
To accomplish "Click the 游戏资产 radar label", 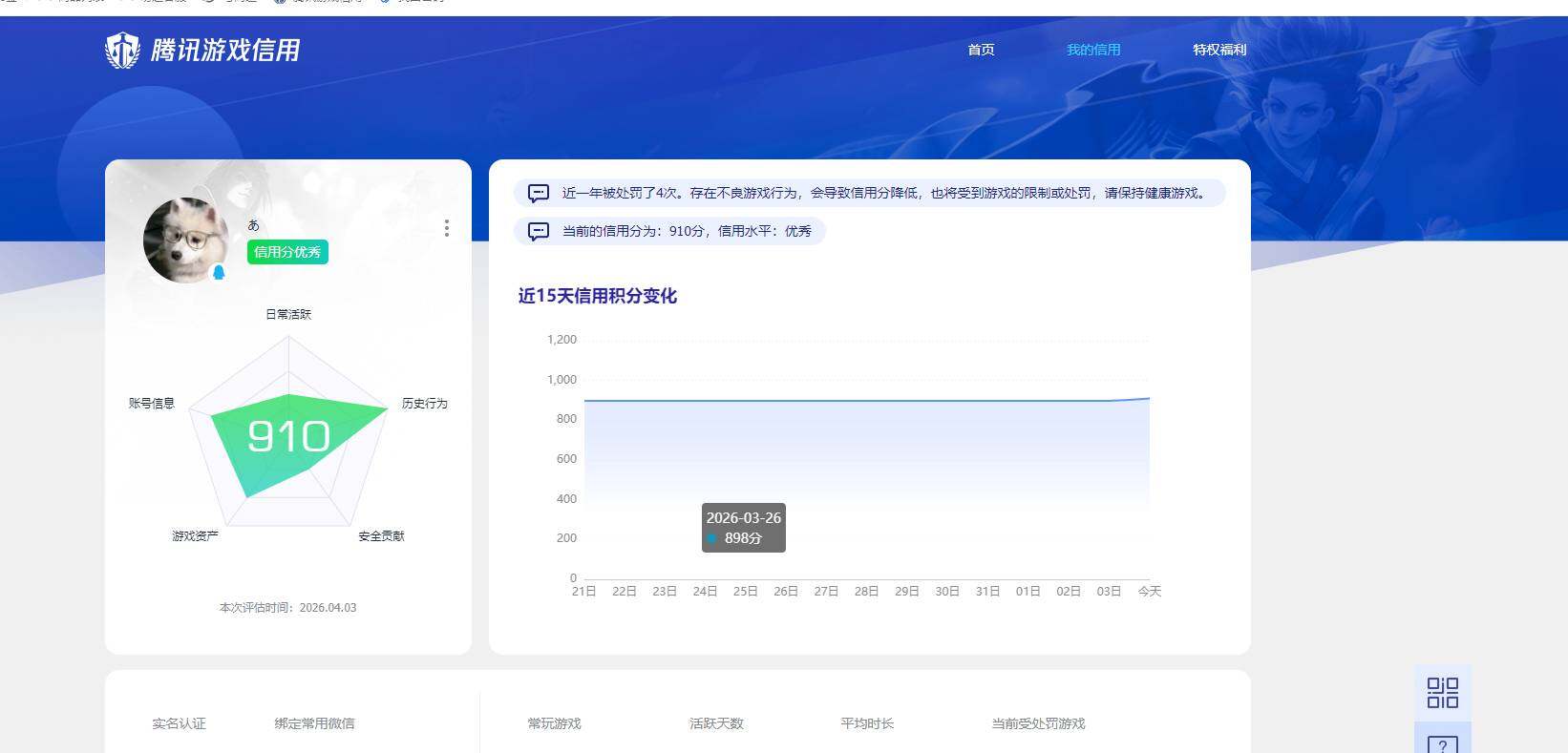I will [195, 536].
